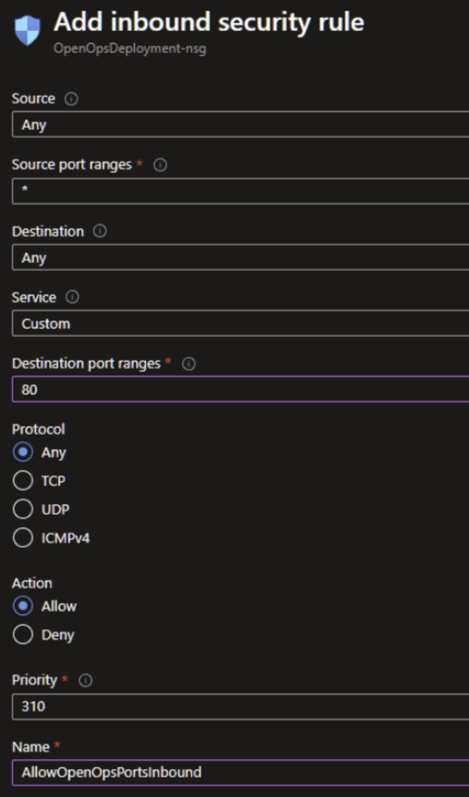
Task: Select the TCP protocol radio button
Action: pos(23,481)
